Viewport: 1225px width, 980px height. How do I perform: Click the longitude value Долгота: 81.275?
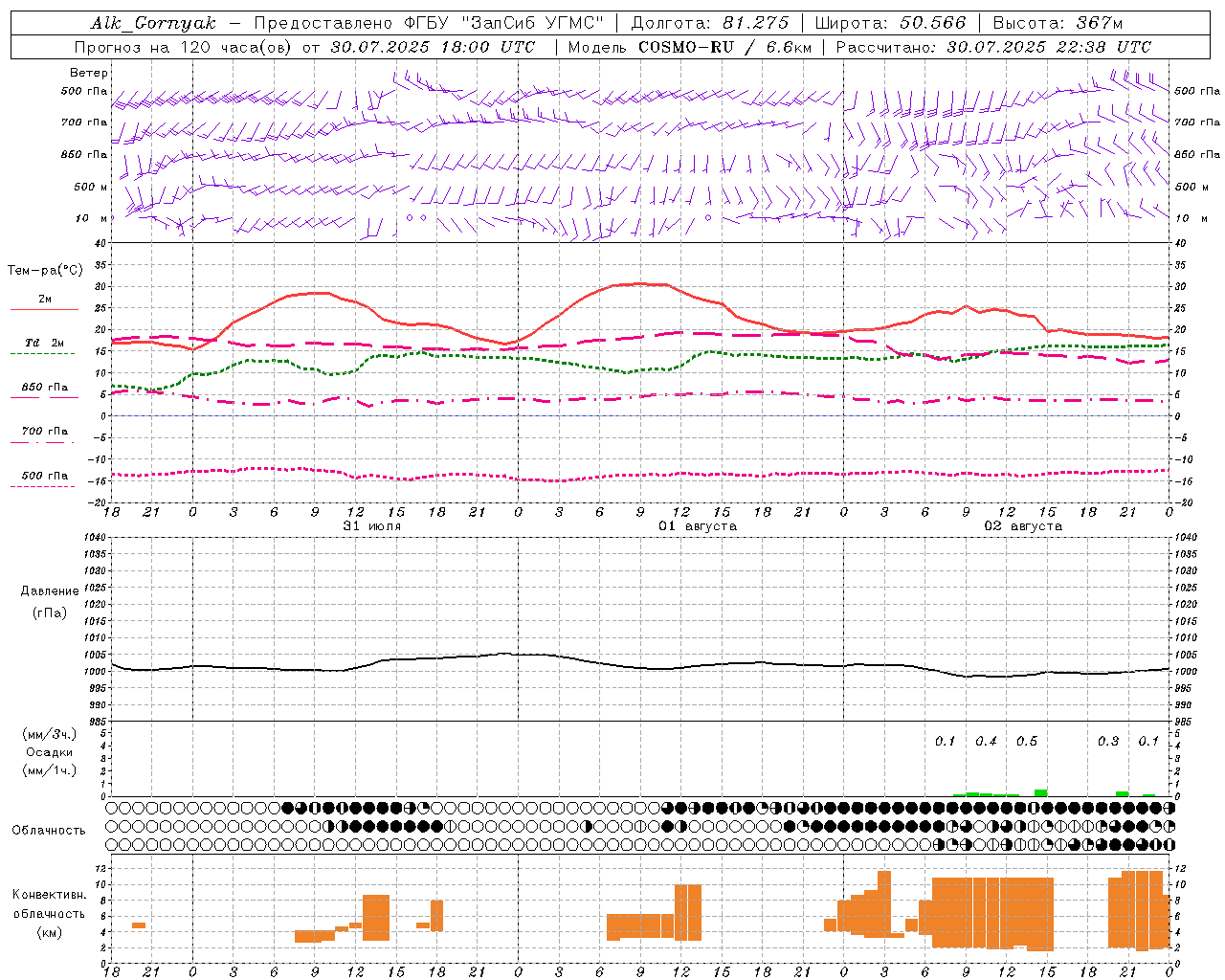point(710,23)
